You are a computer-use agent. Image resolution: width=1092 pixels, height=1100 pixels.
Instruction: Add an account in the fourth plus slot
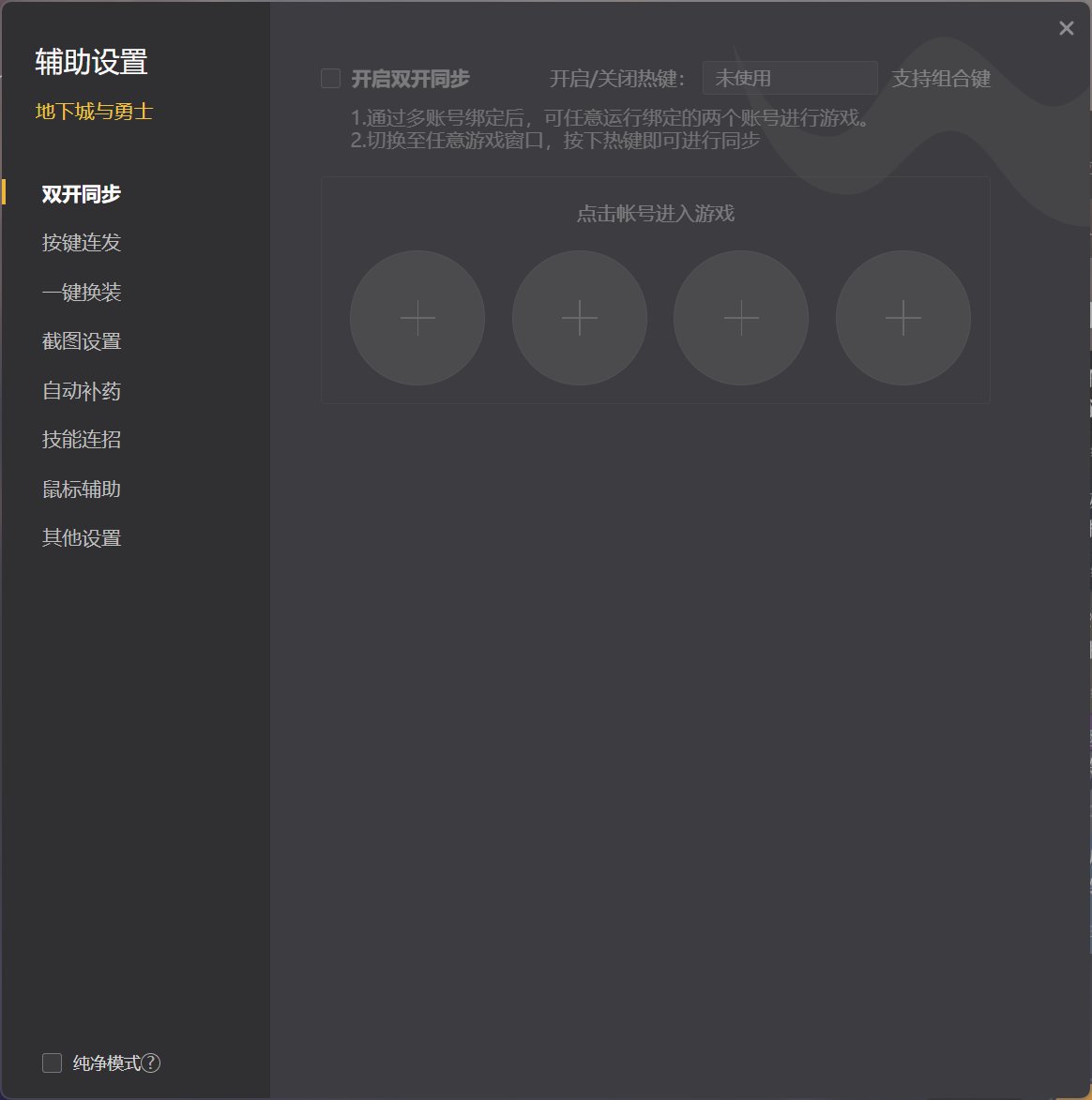[903, 318]
